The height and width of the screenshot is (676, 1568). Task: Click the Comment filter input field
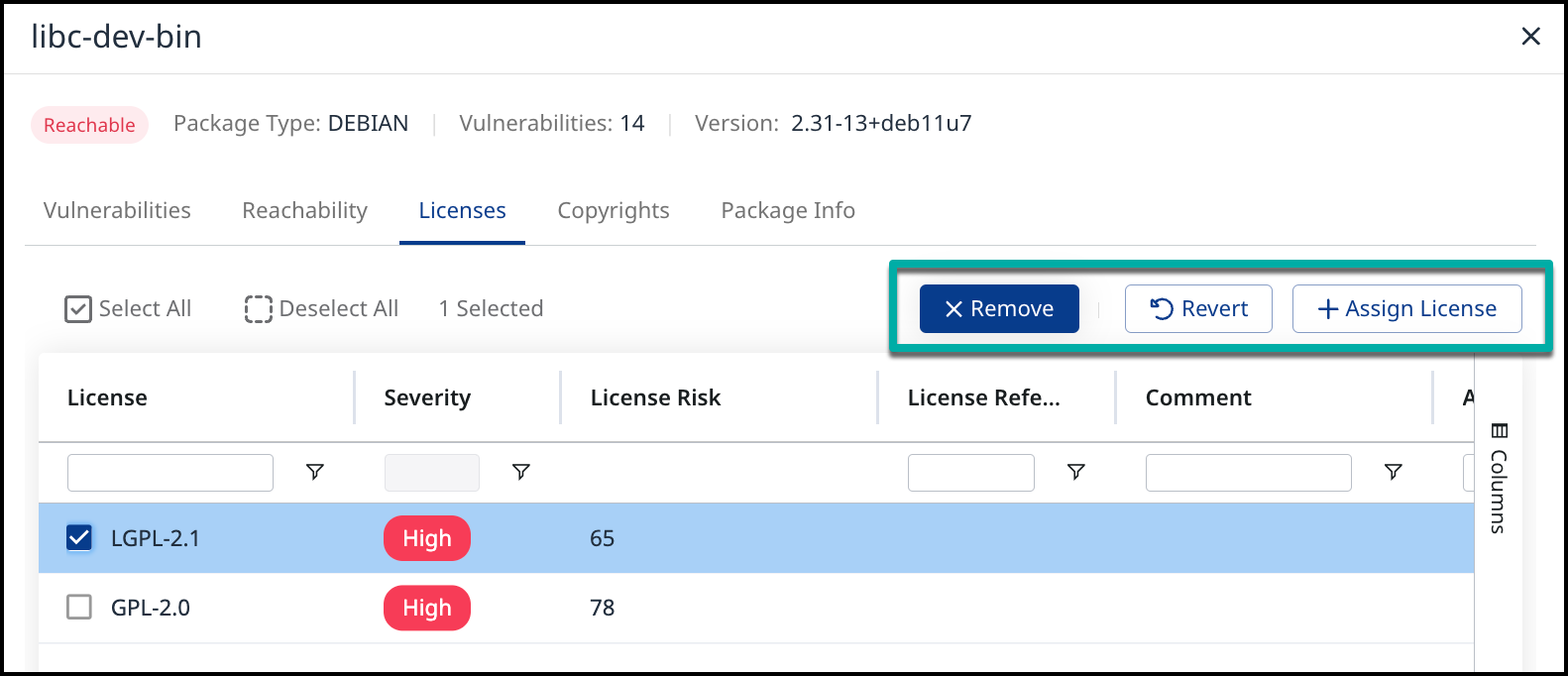pos(1248,473)
